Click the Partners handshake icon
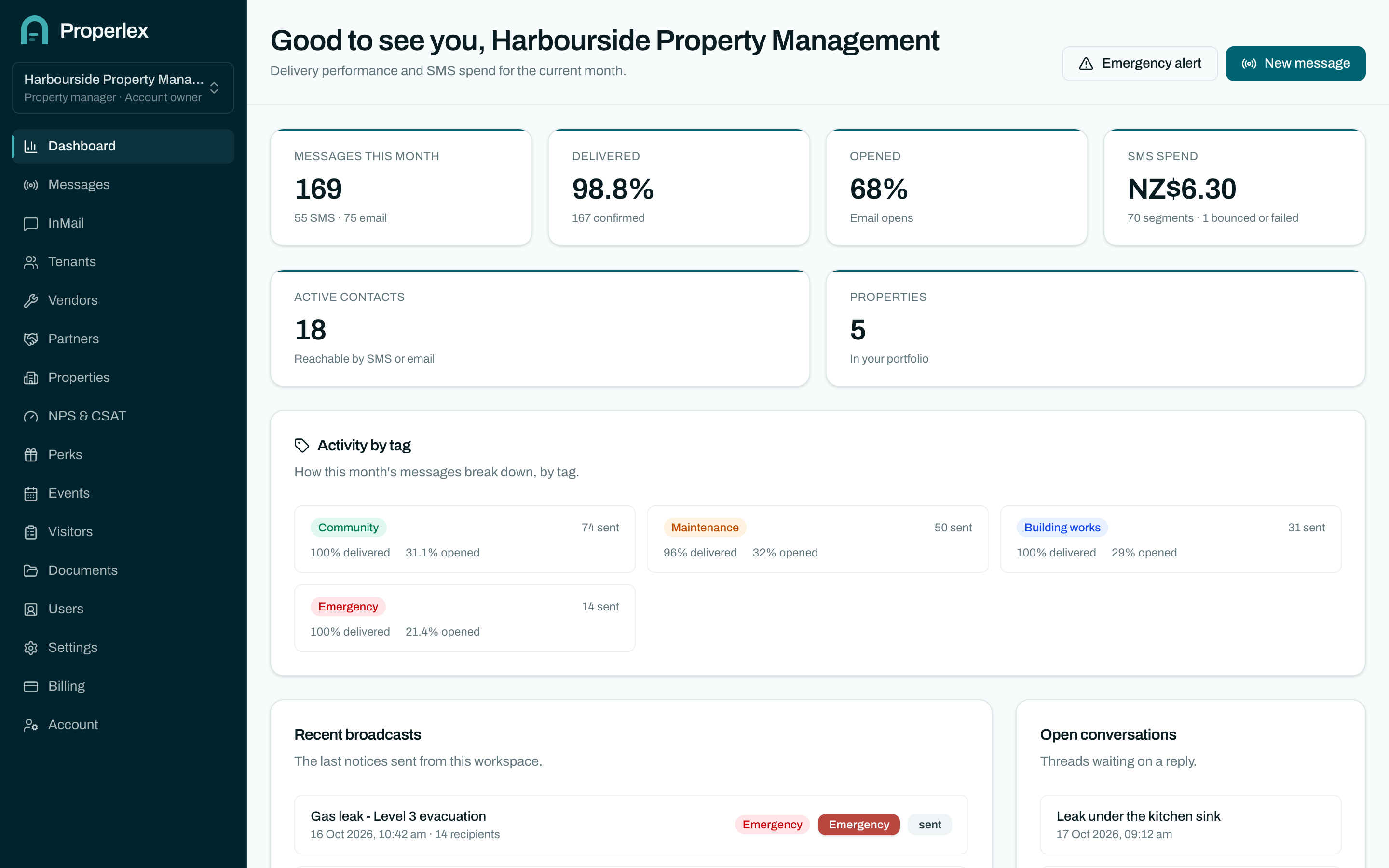The width and height of the screenshot is (1389, 868). tap(31, 339)
